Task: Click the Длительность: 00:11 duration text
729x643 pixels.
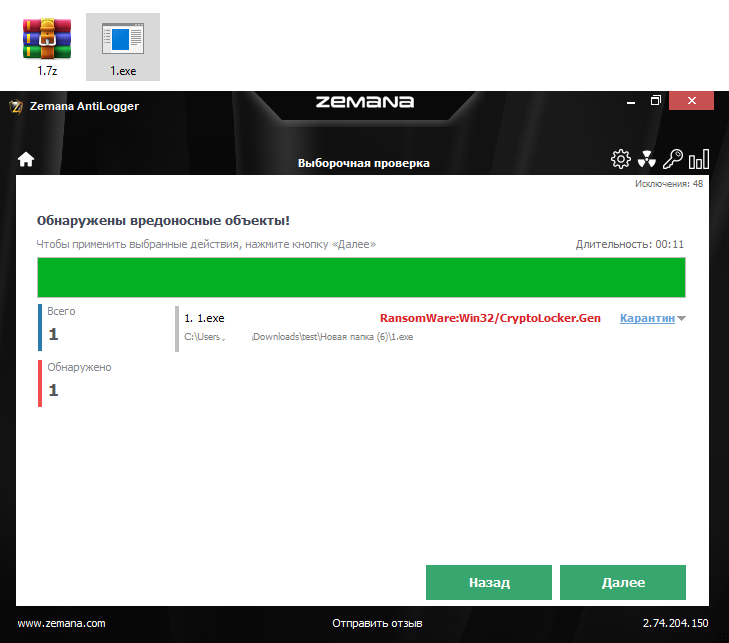Action: pos(630,244)
